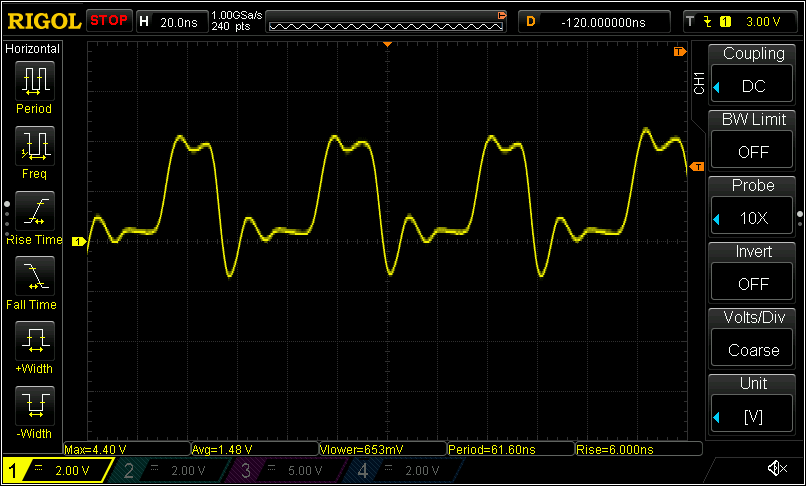
Task: Open the Unit [V] dropdown
Action: [752, 403]
